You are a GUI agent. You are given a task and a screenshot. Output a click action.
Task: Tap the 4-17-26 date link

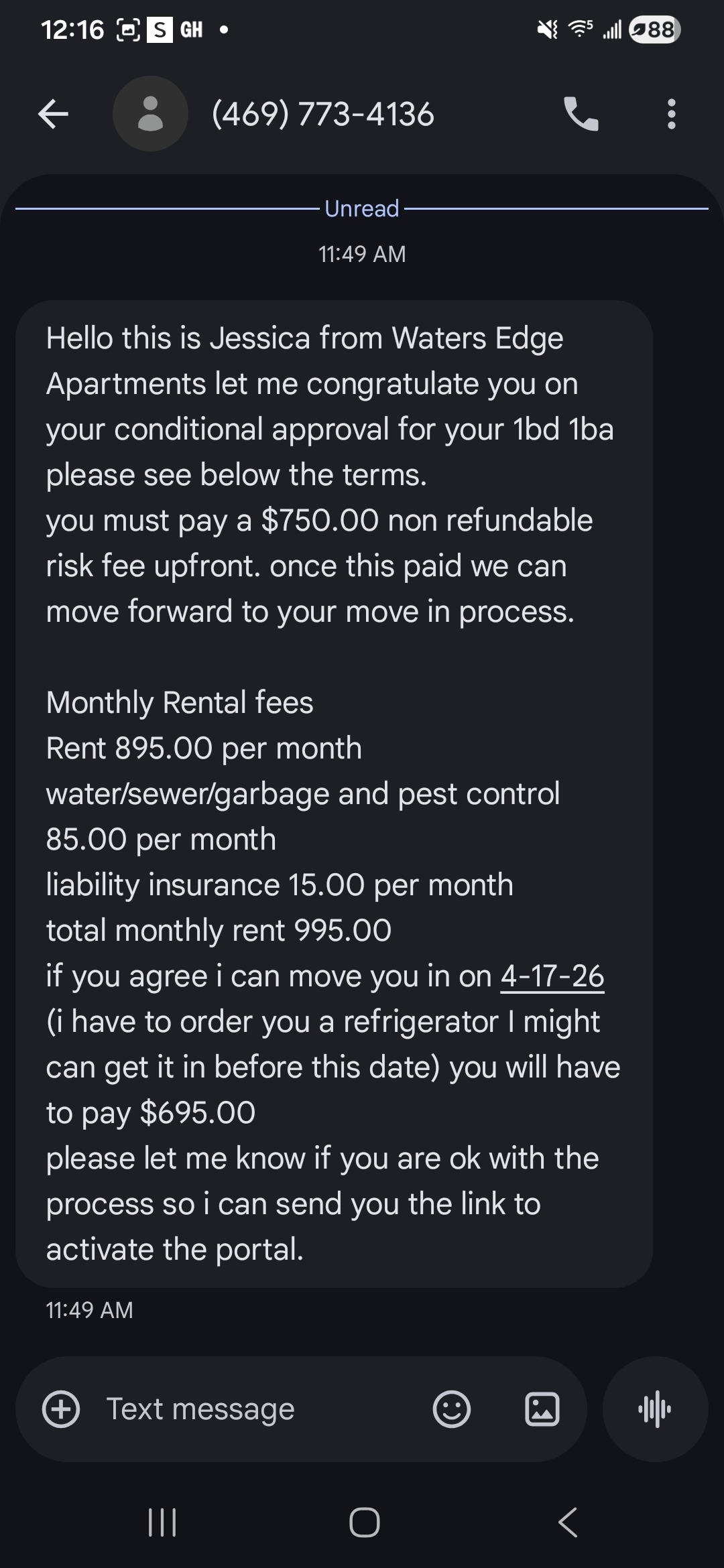[x=552, y=976]
